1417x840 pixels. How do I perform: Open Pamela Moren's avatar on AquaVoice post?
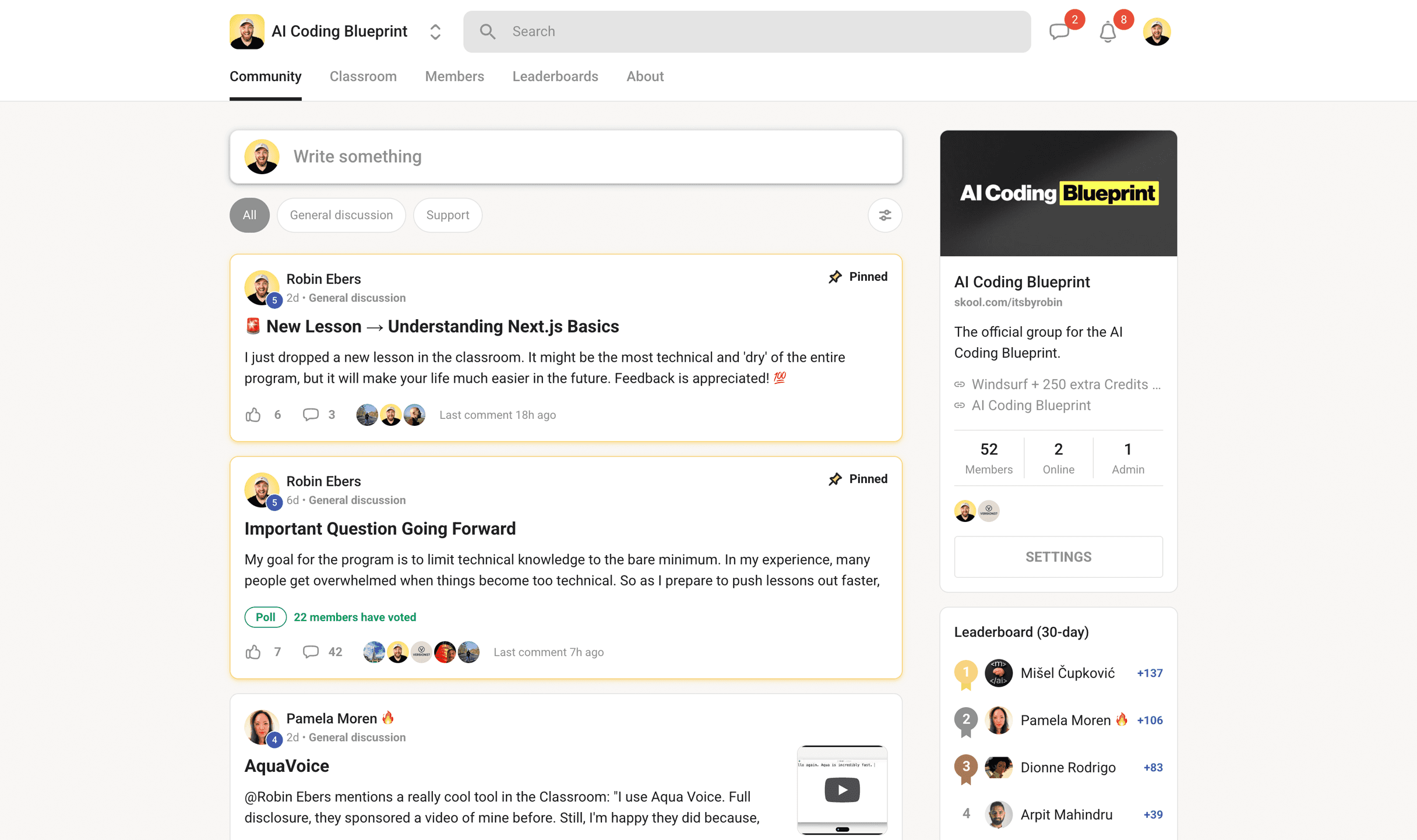262,726
